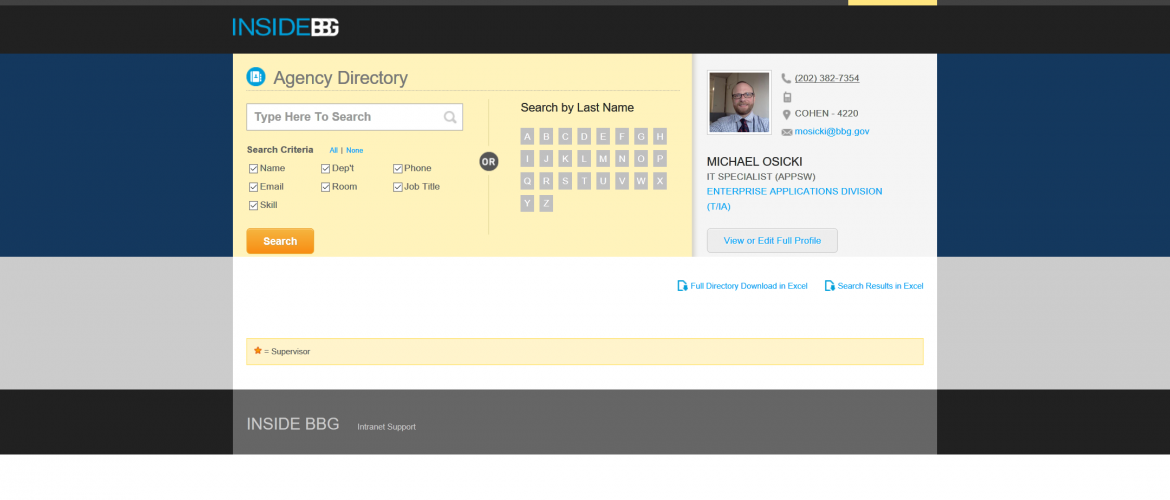
Task: Open View or Edit Full Profile
Action: click(772, 240)
